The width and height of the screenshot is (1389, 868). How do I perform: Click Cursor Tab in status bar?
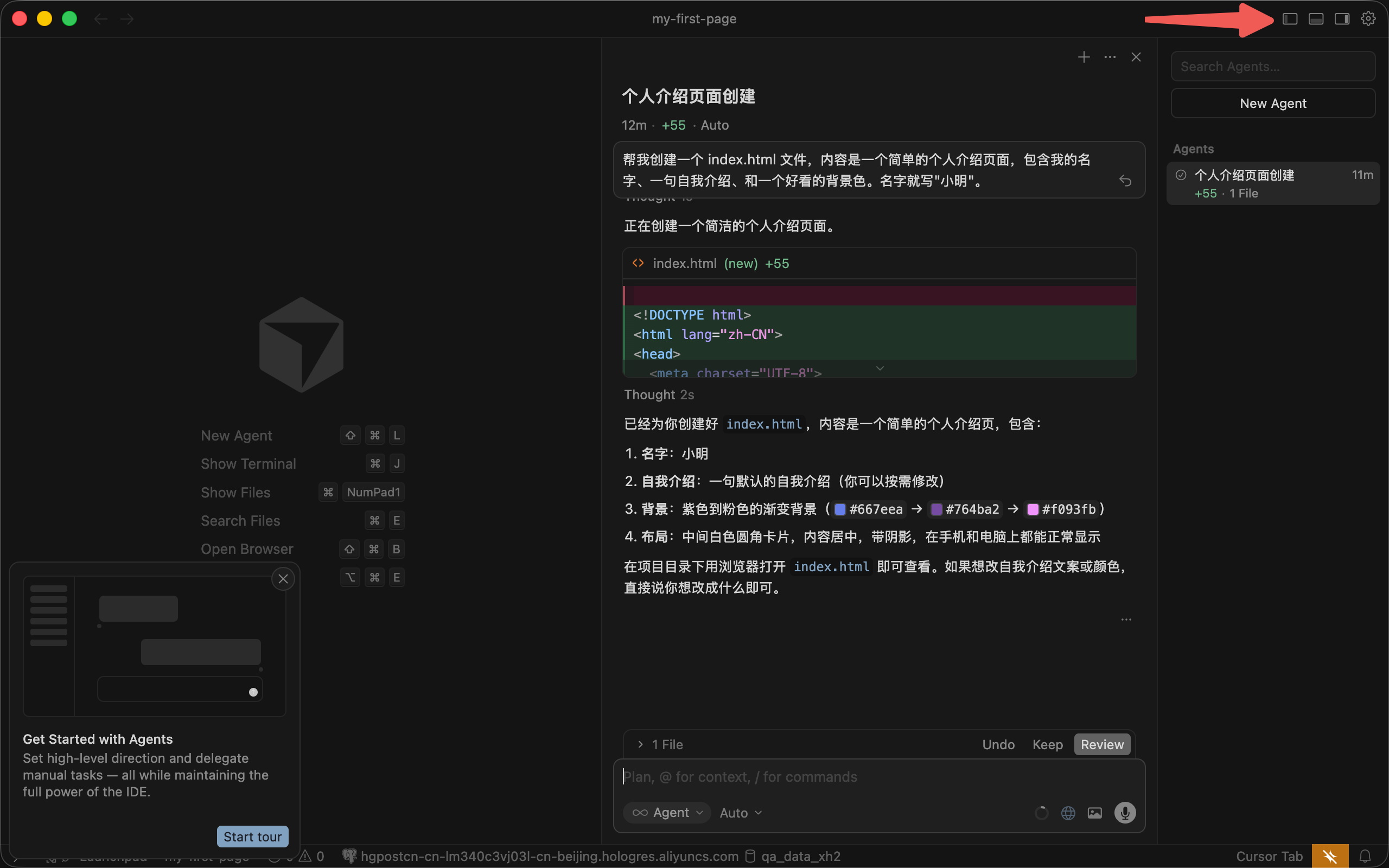click(1269, 856)
